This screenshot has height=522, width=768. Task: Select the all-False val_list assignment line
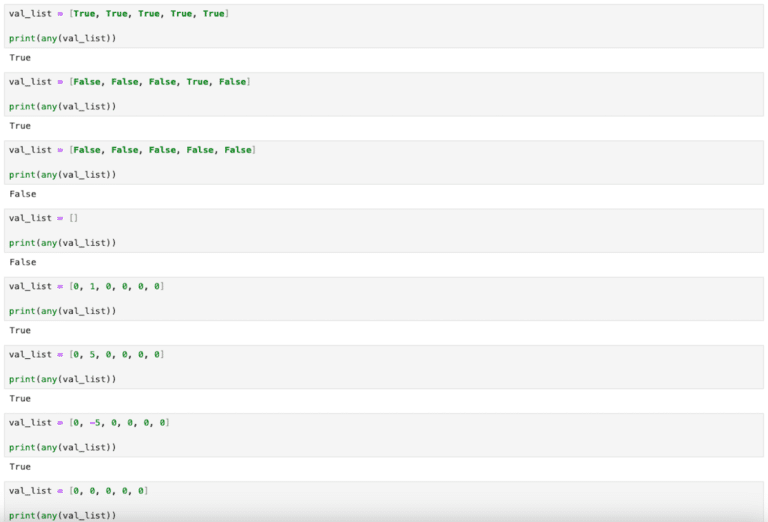132,150
